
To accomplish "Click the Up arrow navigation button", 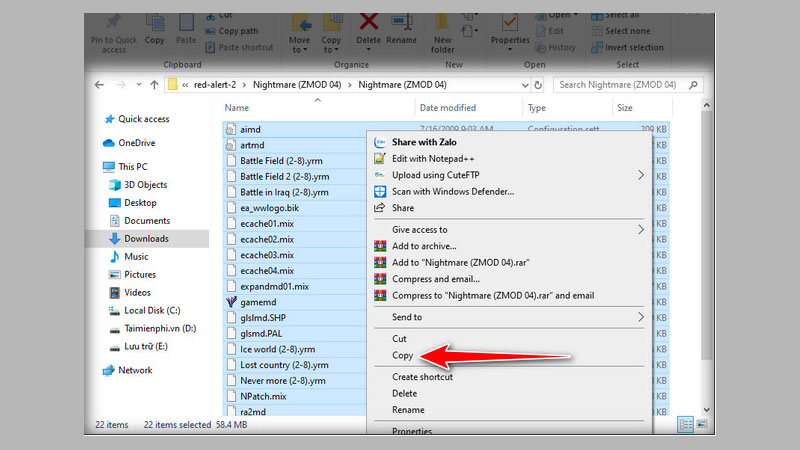I will (154, 85).
